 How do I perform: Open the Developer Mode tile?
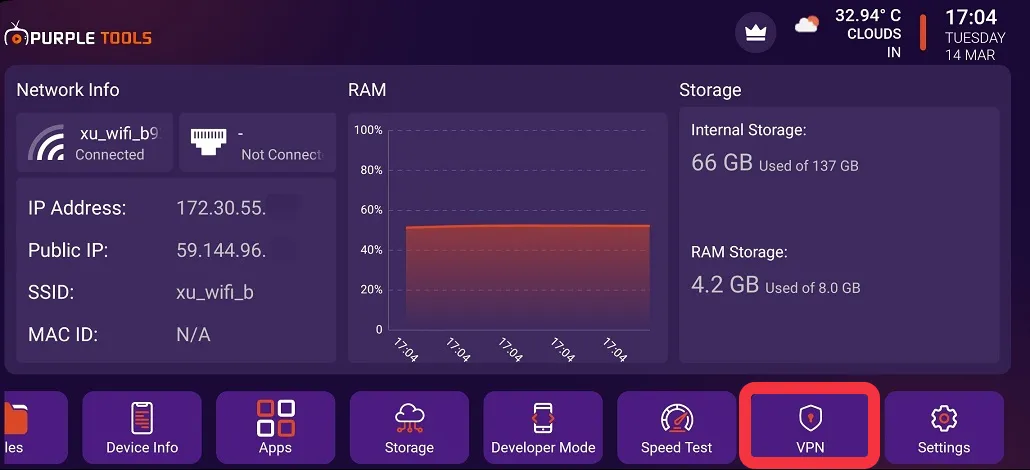pyautogui.click(x=543, y=428)
